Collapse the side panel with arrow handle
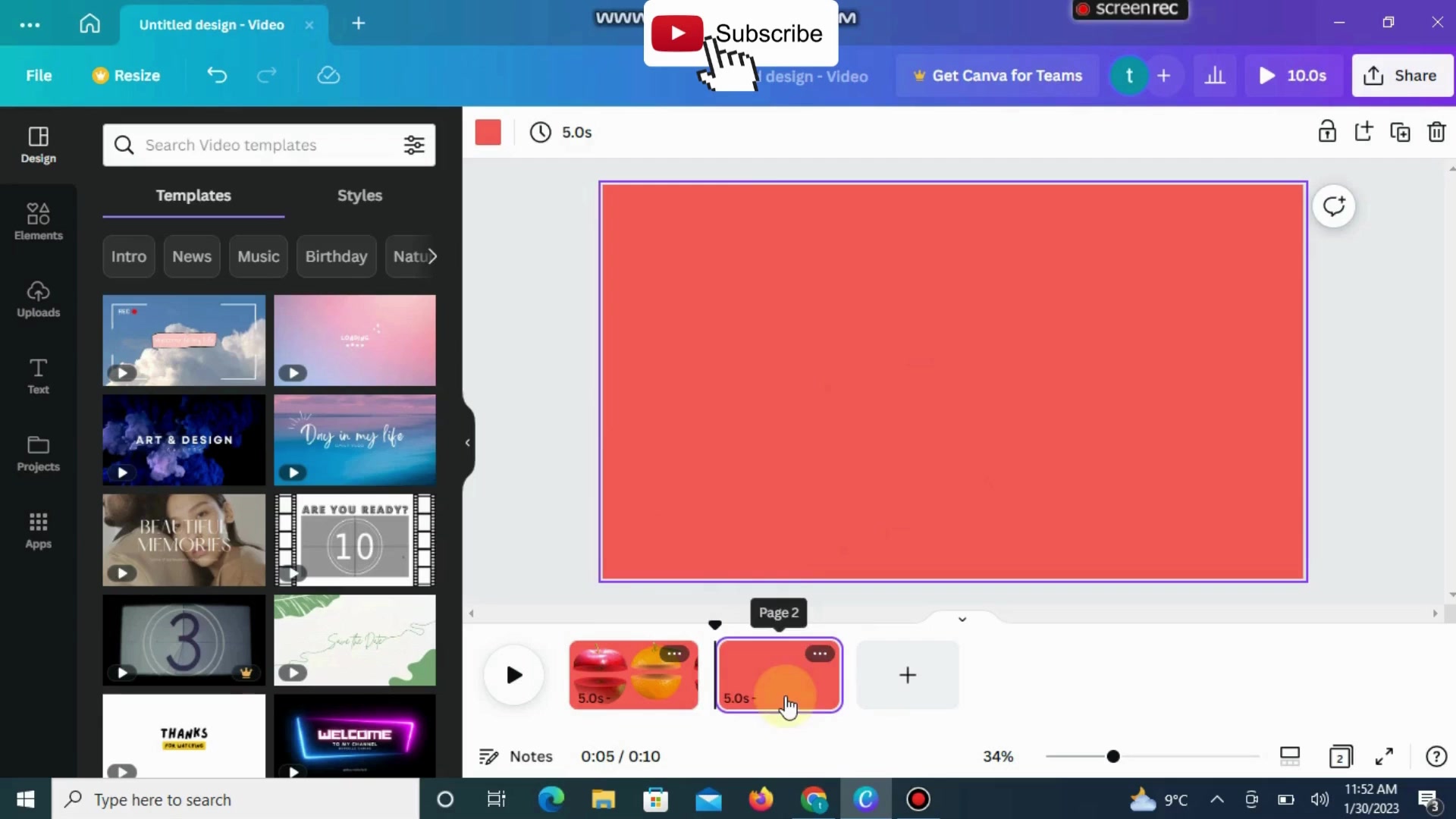1456x819 pixels. point(468,442)
